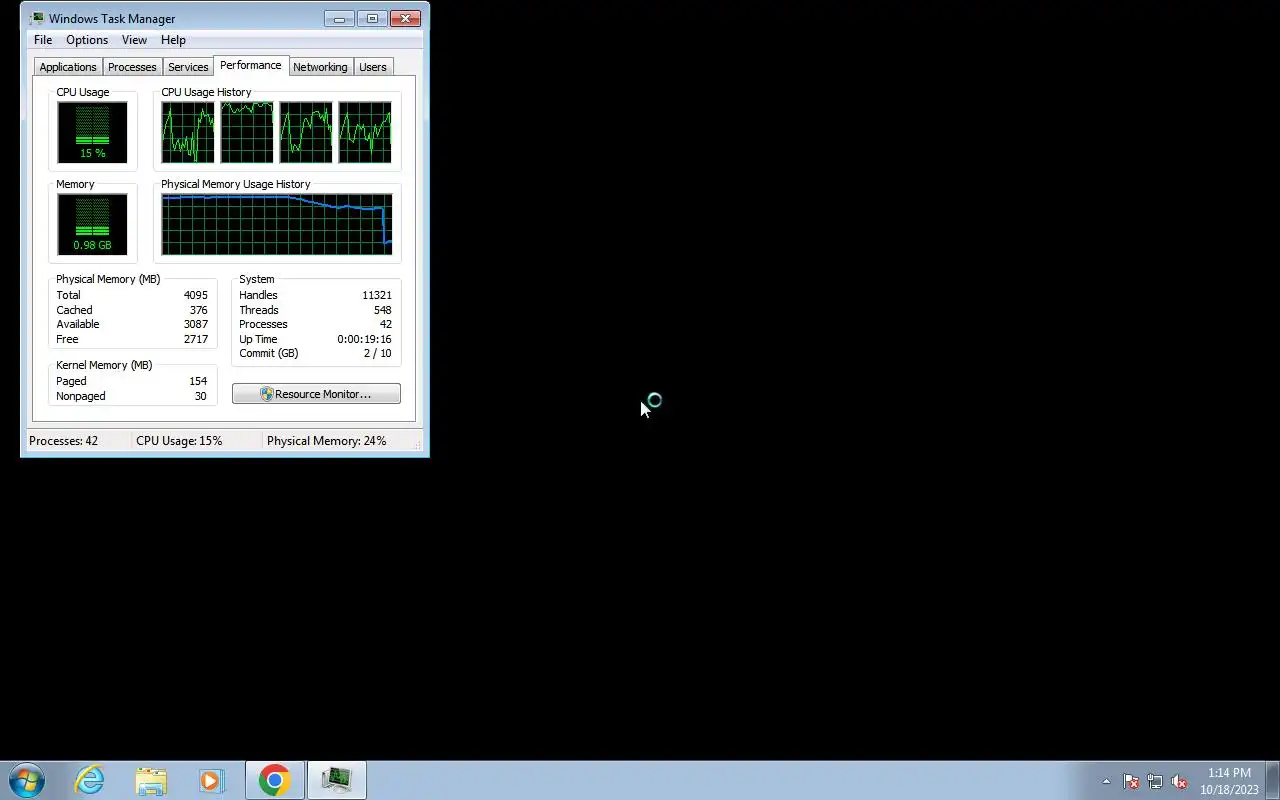This screenshot has height=800, width=1280.
Task: Switch to the Users tab
Action: pyautogui.click(x=373, y=67)
